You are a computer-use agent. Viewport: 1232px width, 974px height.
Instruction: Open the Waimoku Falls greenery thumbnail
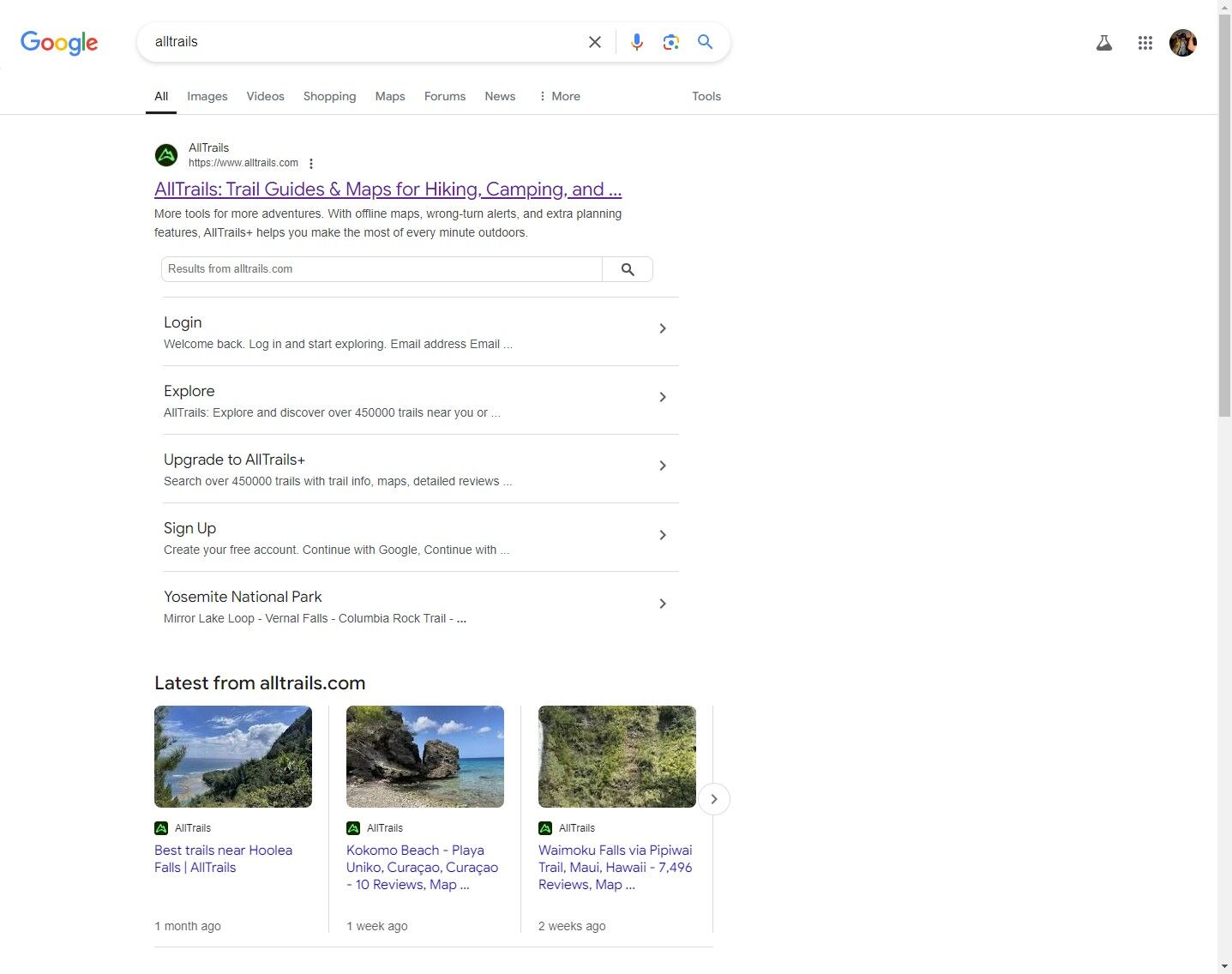tap(617, 756)
